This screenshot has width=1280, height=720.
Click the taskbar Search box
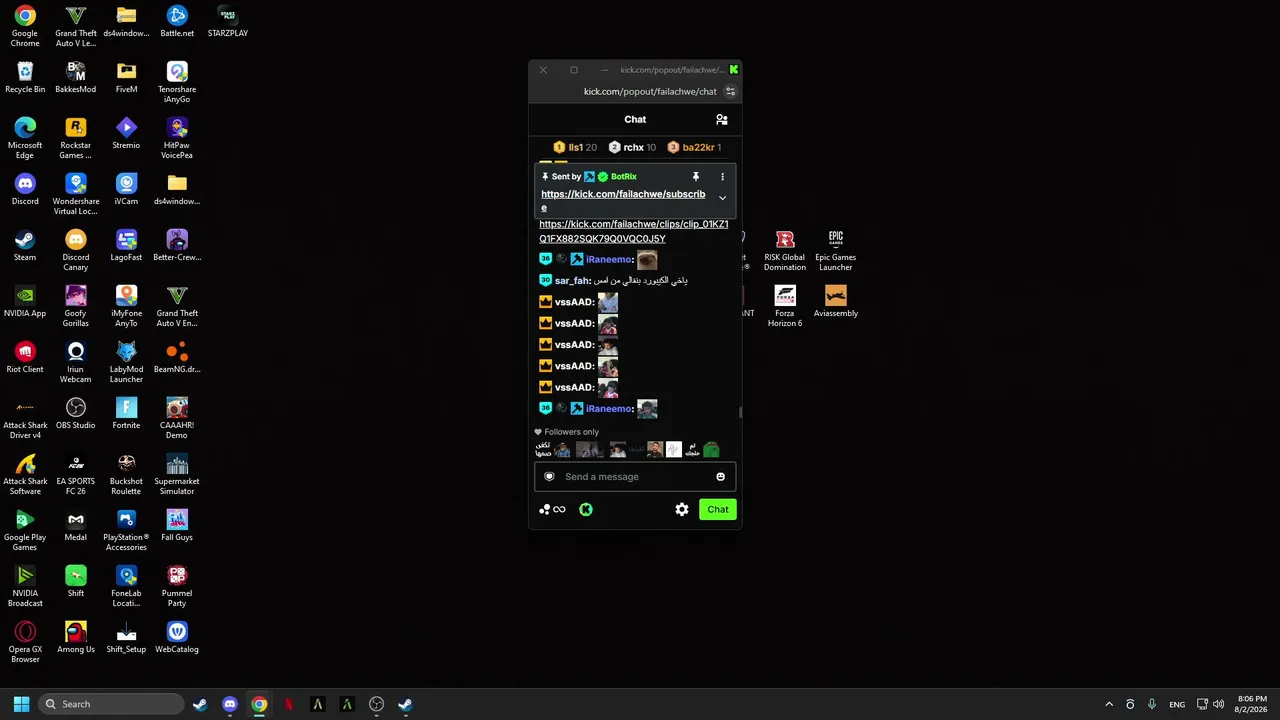(112, 704)
